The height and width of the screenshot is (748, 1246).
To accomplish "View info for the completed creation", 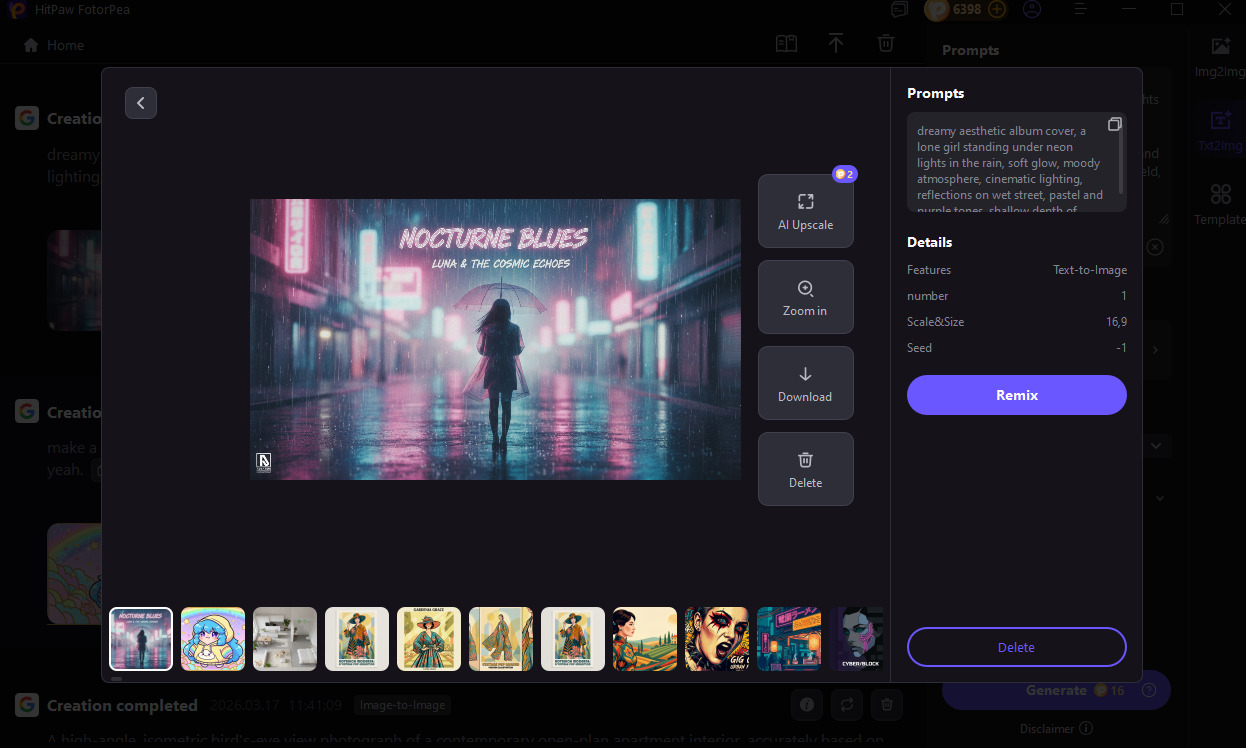I will [x=806, y=705].
